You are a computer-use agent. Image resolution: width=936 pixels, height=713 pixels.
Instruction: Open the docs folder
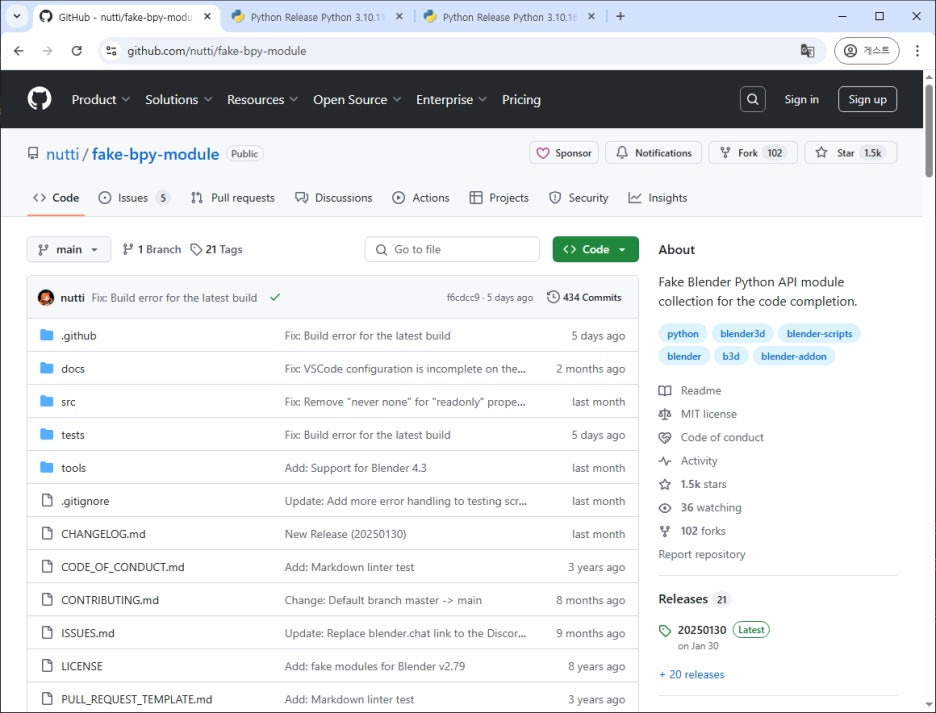(73, 368)
